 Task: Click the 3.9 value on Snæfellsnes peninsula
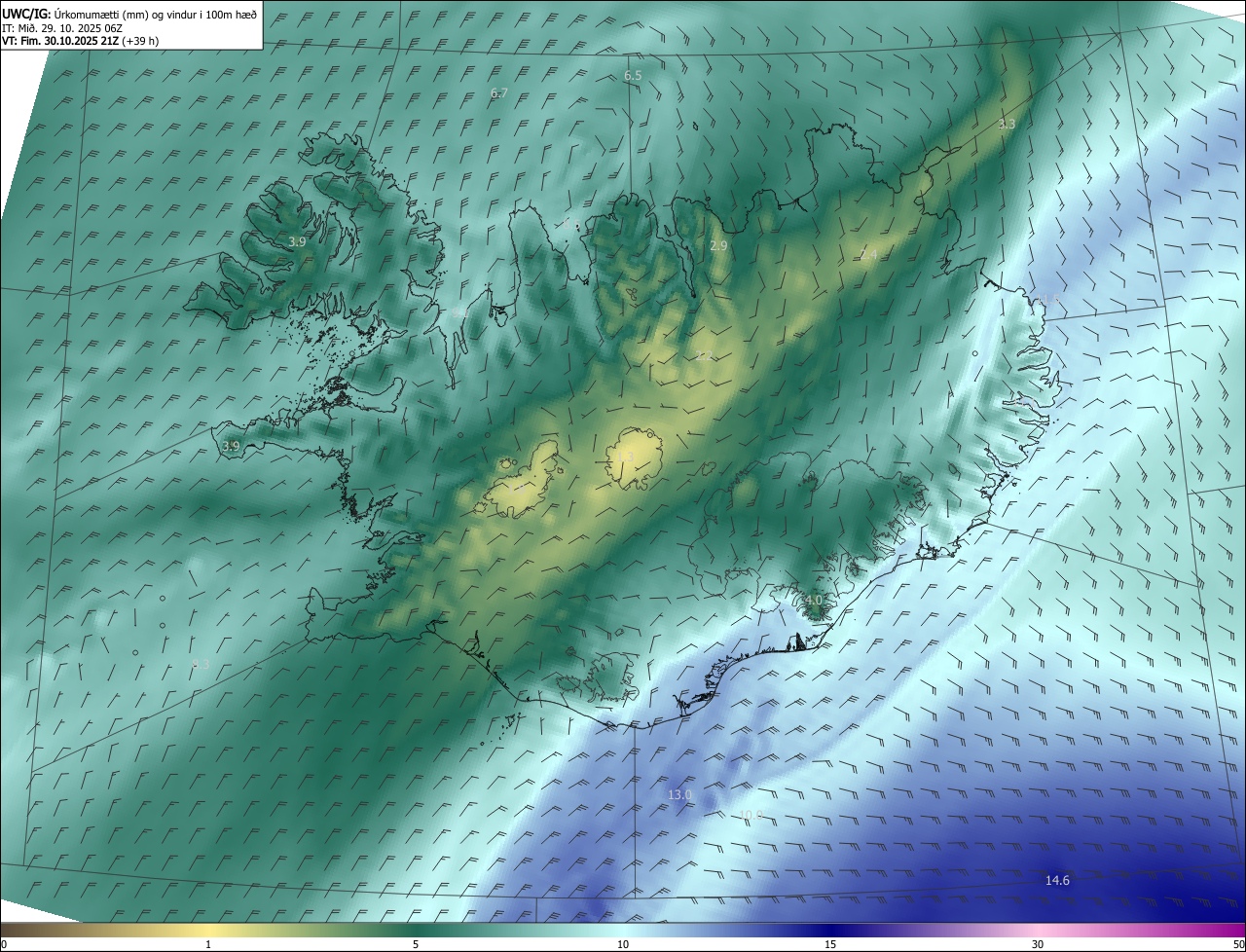[231, 446]
